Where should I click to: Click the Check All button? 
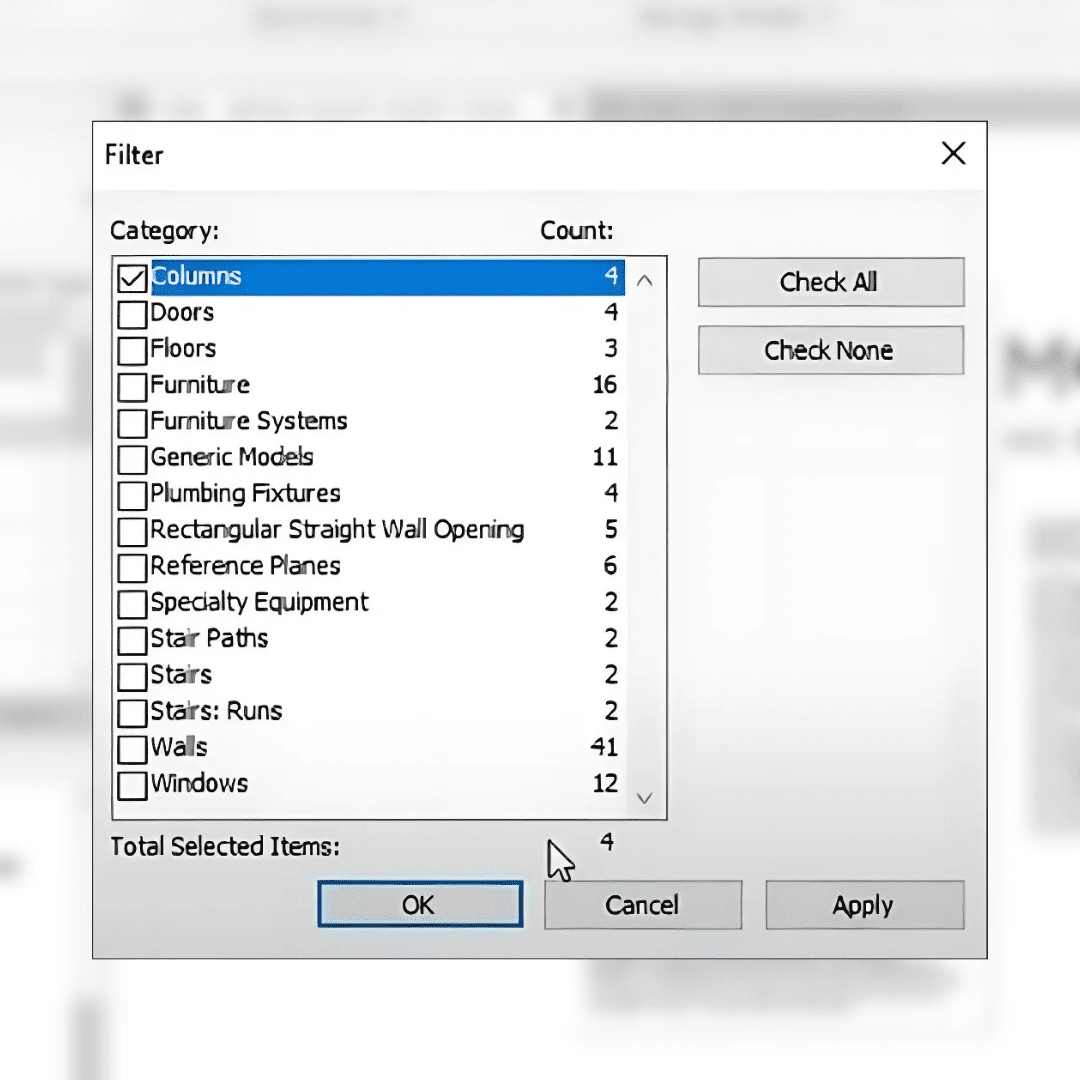tap(830, 282)
